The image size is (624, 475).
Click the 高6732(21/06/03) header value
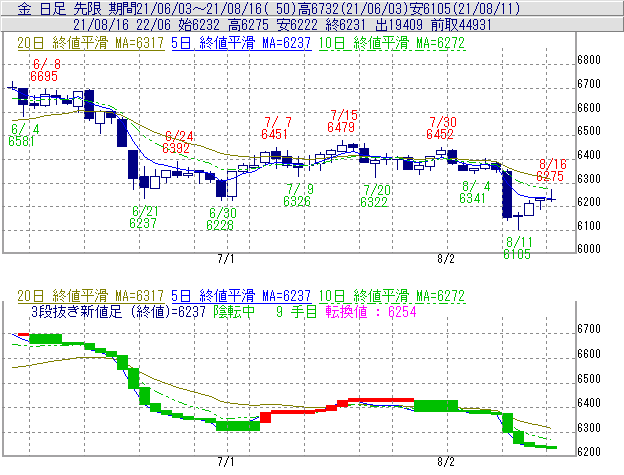(x=353, y=8)
